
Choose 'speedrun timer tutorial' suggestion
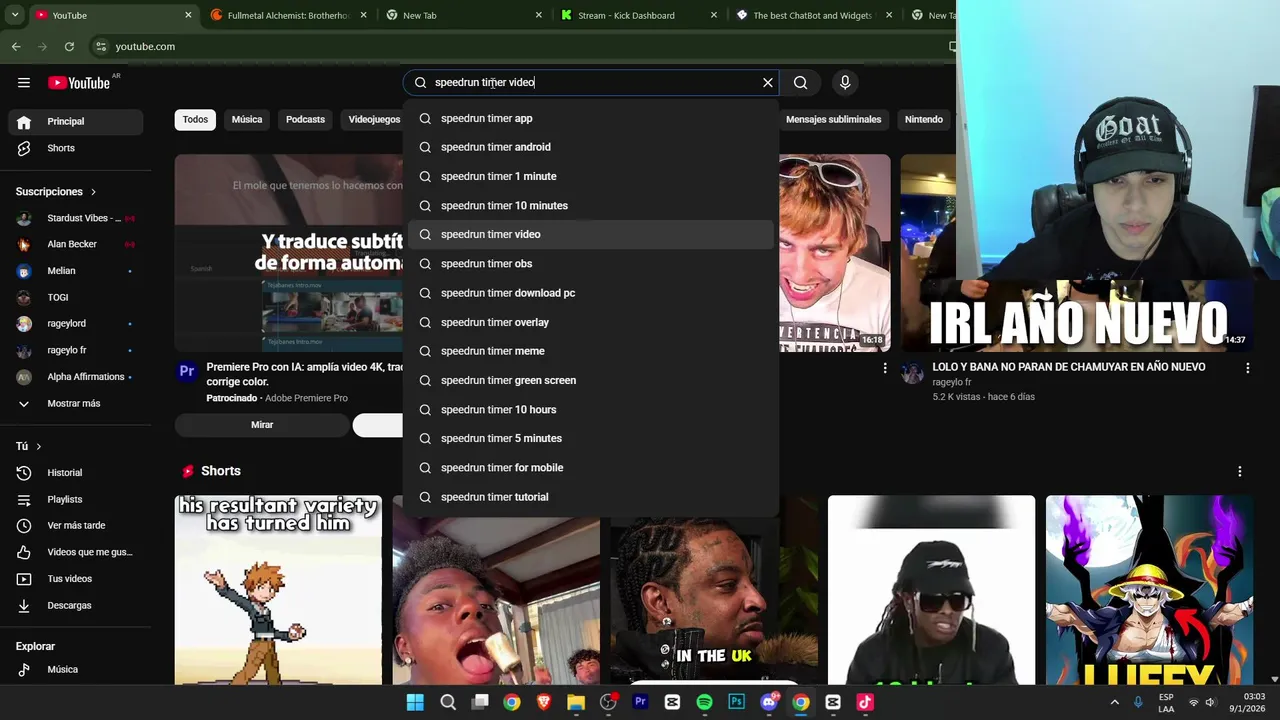click(x=590, y=497)
